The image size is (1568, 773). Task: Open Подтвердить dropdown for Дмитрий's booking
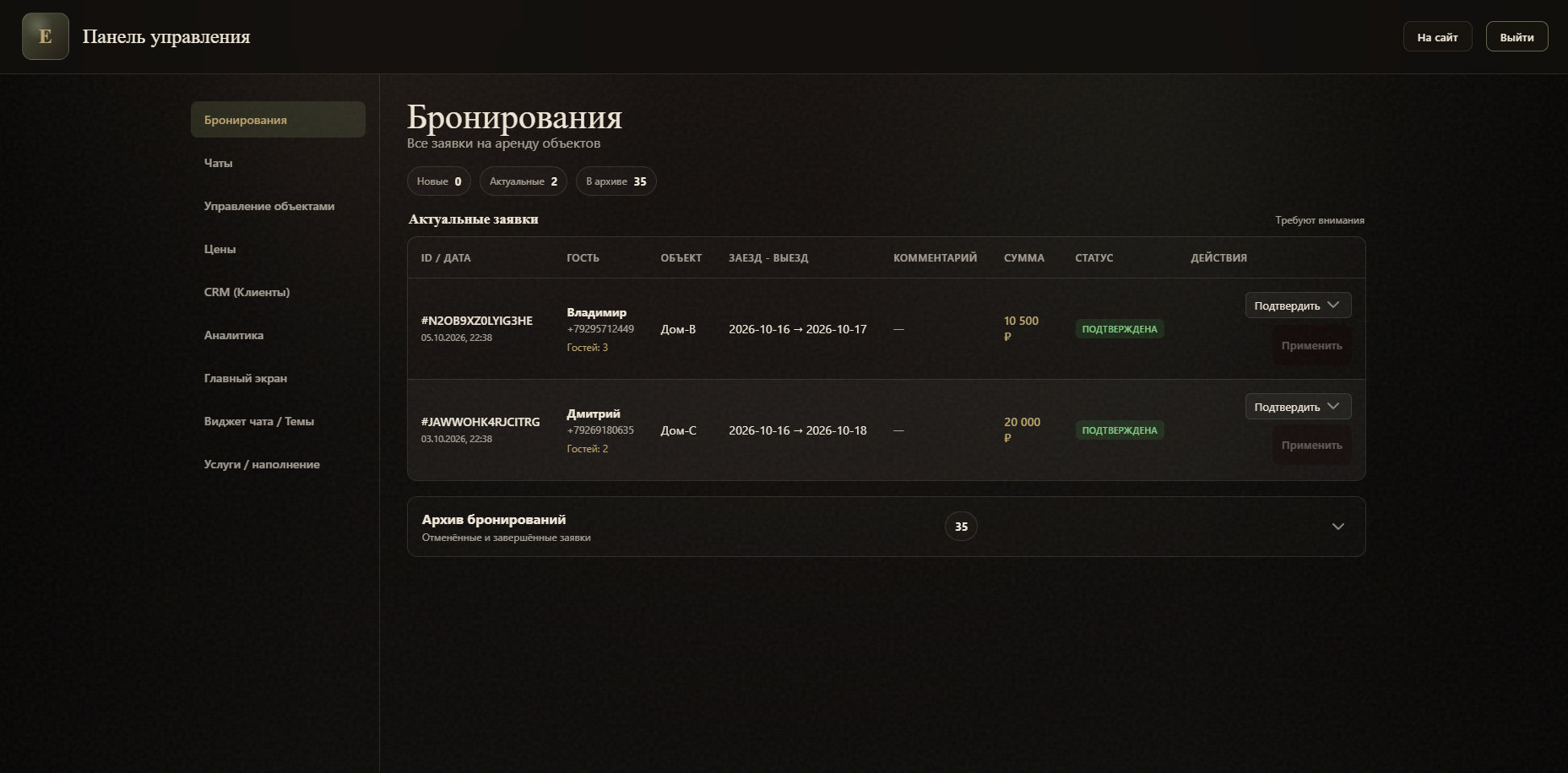[1298, 407]
